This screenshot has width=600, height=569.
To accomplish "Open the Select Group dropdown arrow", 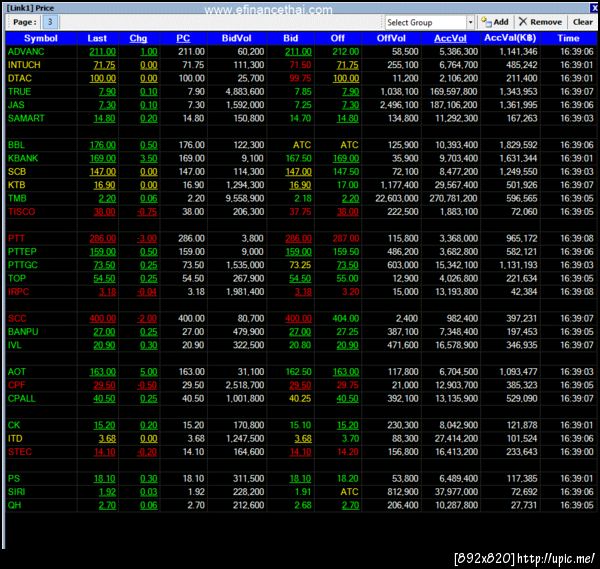I will click(470, 23).
